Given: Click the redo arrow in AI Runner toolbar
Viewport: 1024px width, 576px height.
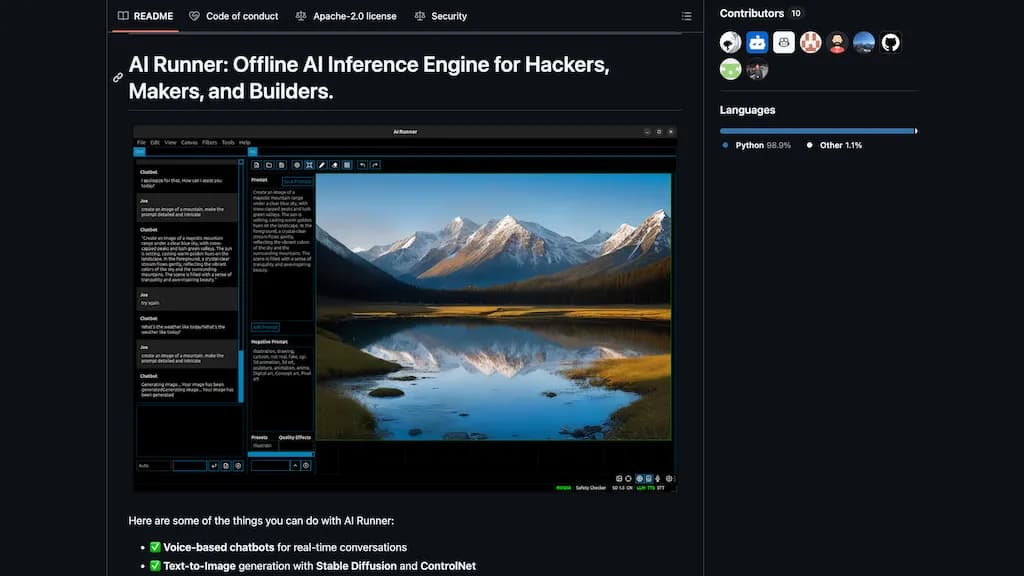Looking at the screenshot, I should click(375, 165).
